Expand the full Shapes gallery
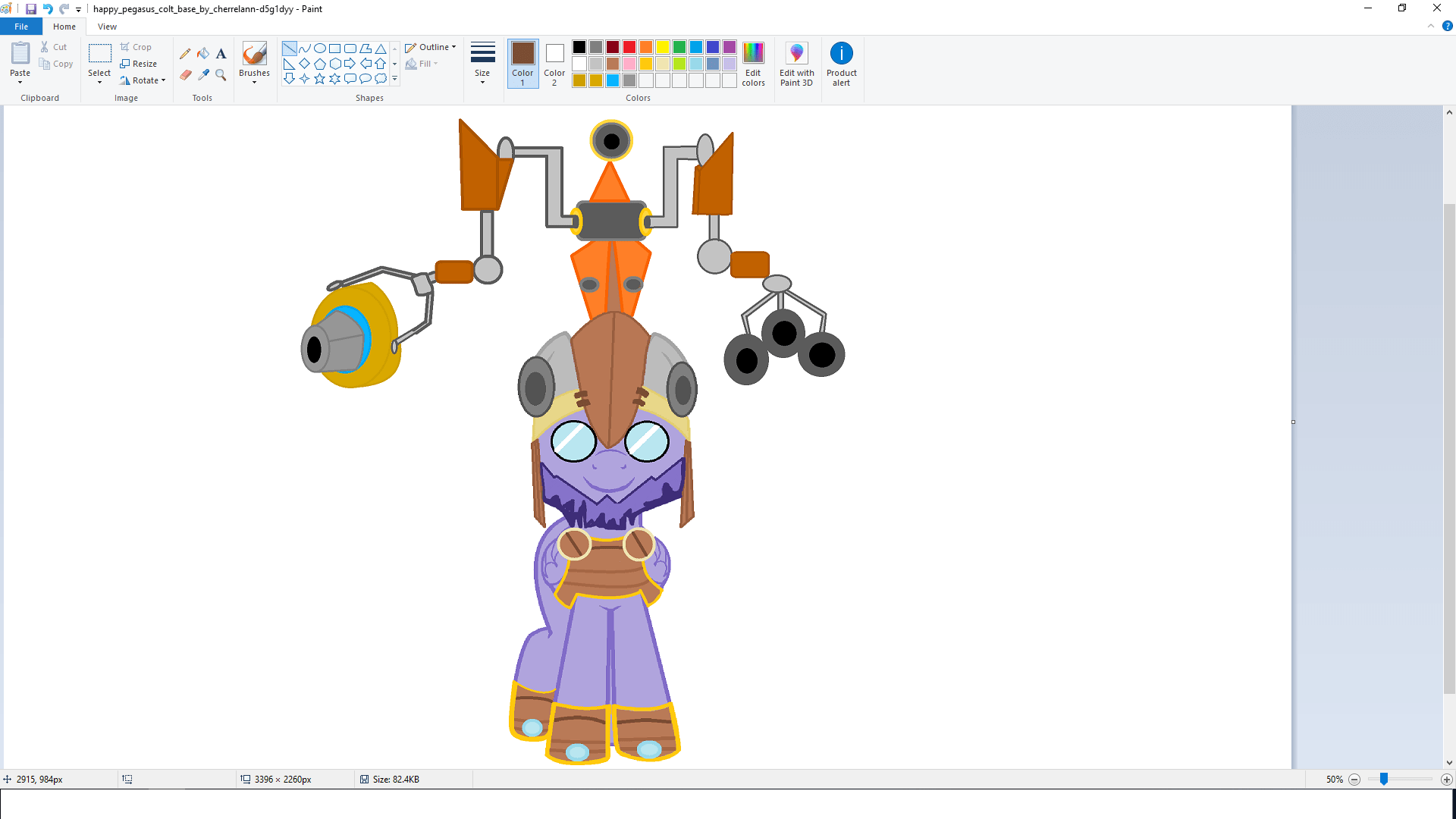 (394, 78)
